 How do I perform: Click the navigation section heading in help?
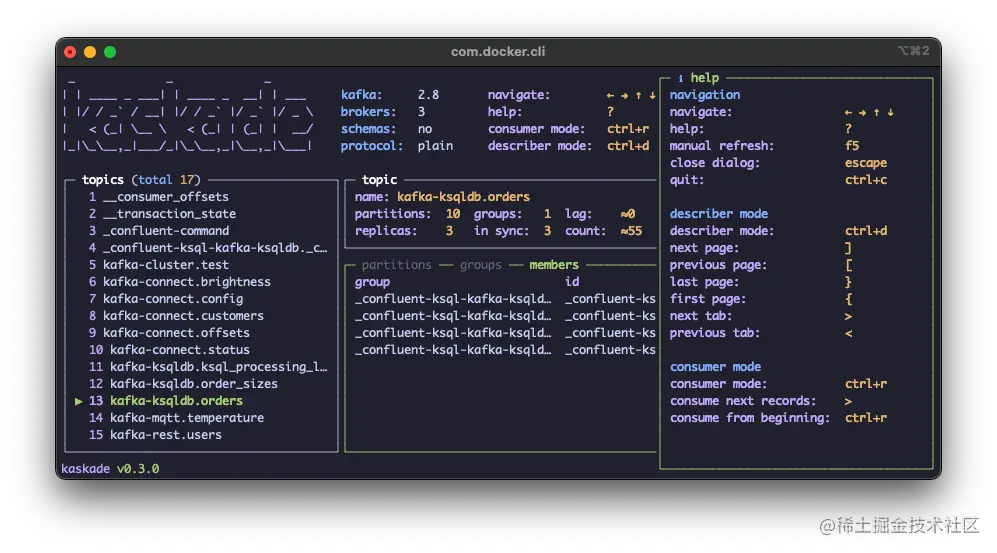pyautogui.click(x=705, y=95)
